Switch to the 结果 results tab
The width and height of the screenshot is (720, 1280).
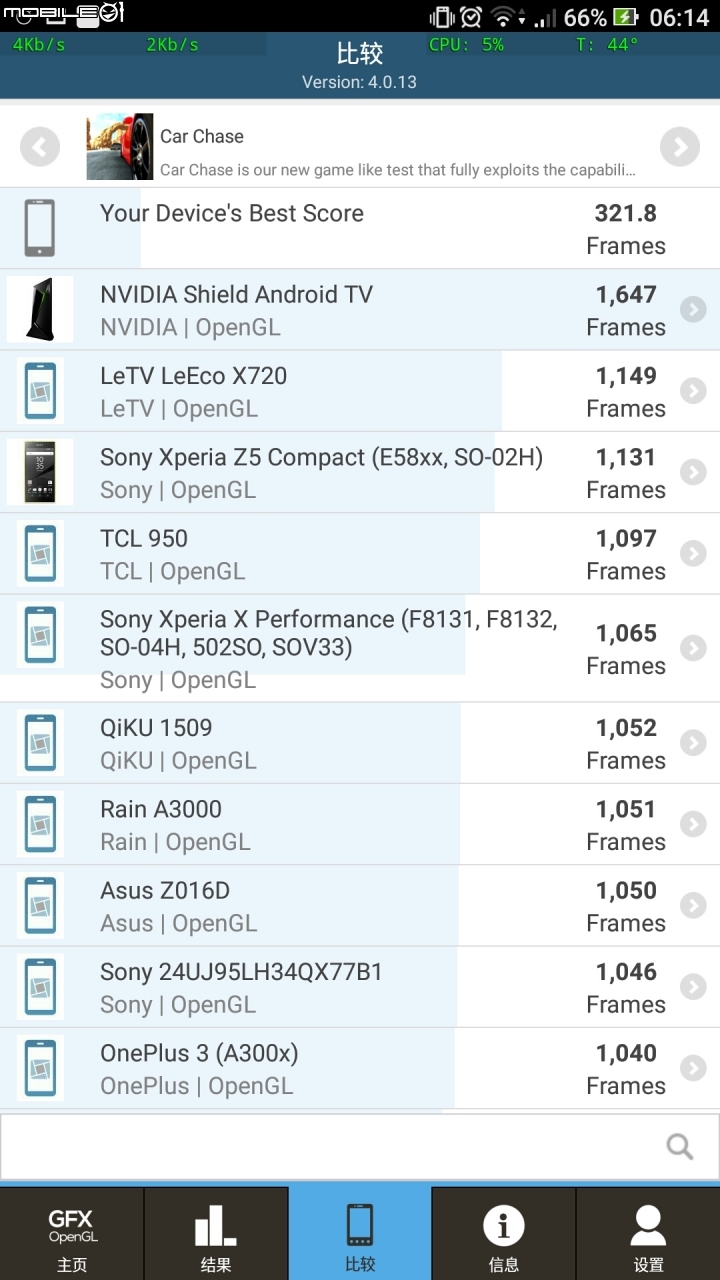[216, 1234]
